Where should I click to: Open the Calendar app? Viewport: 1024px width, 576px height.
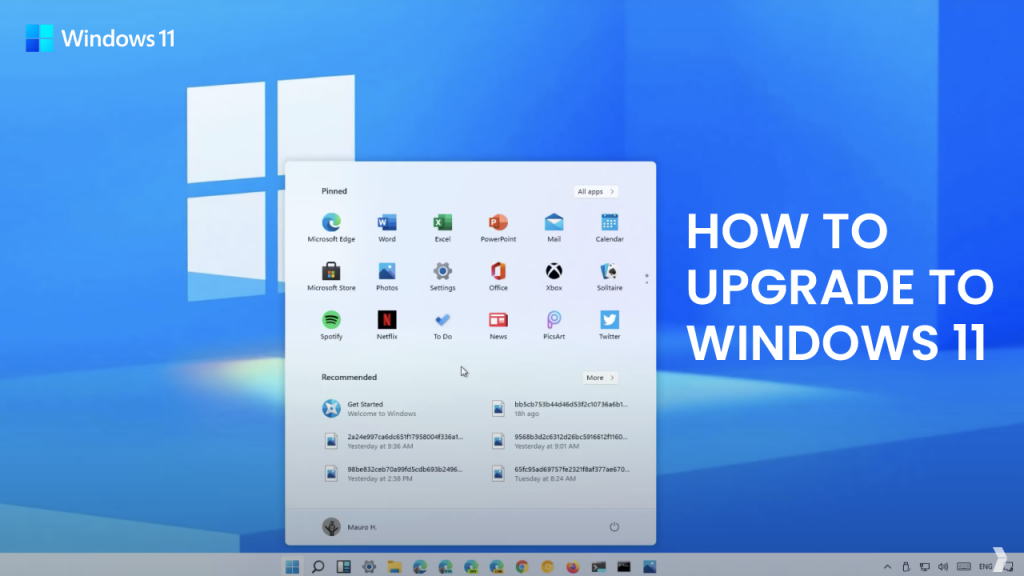tap(610, 223)
